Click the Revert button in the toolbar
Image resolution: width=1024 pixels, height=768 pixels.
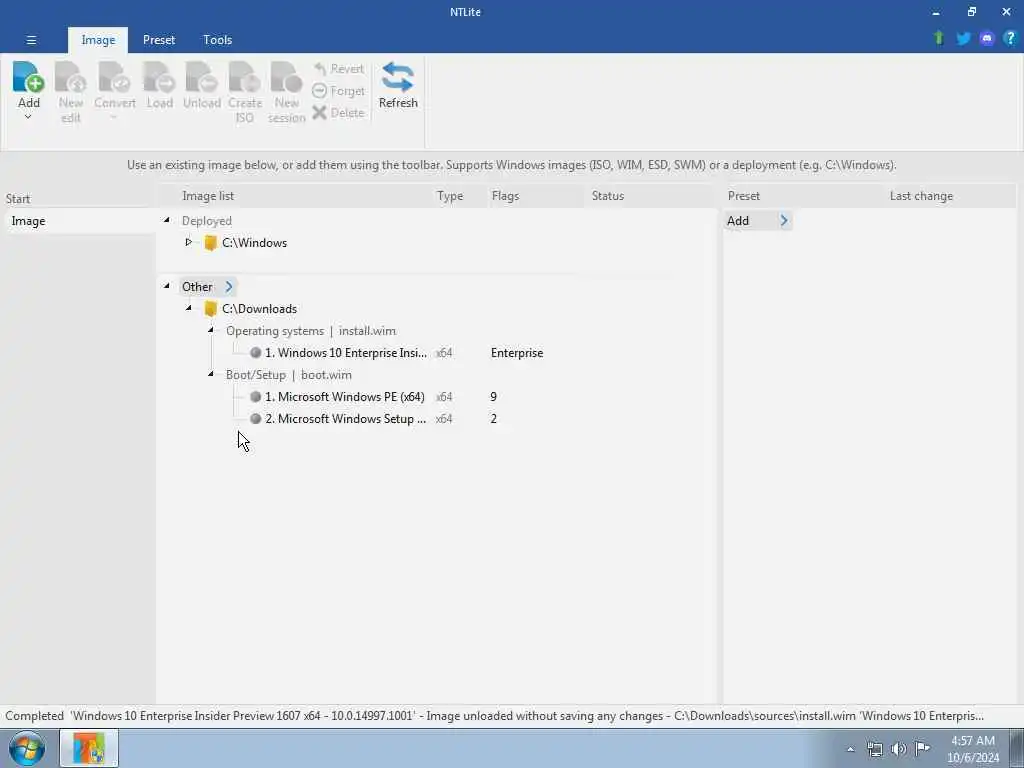click(338, 69)
